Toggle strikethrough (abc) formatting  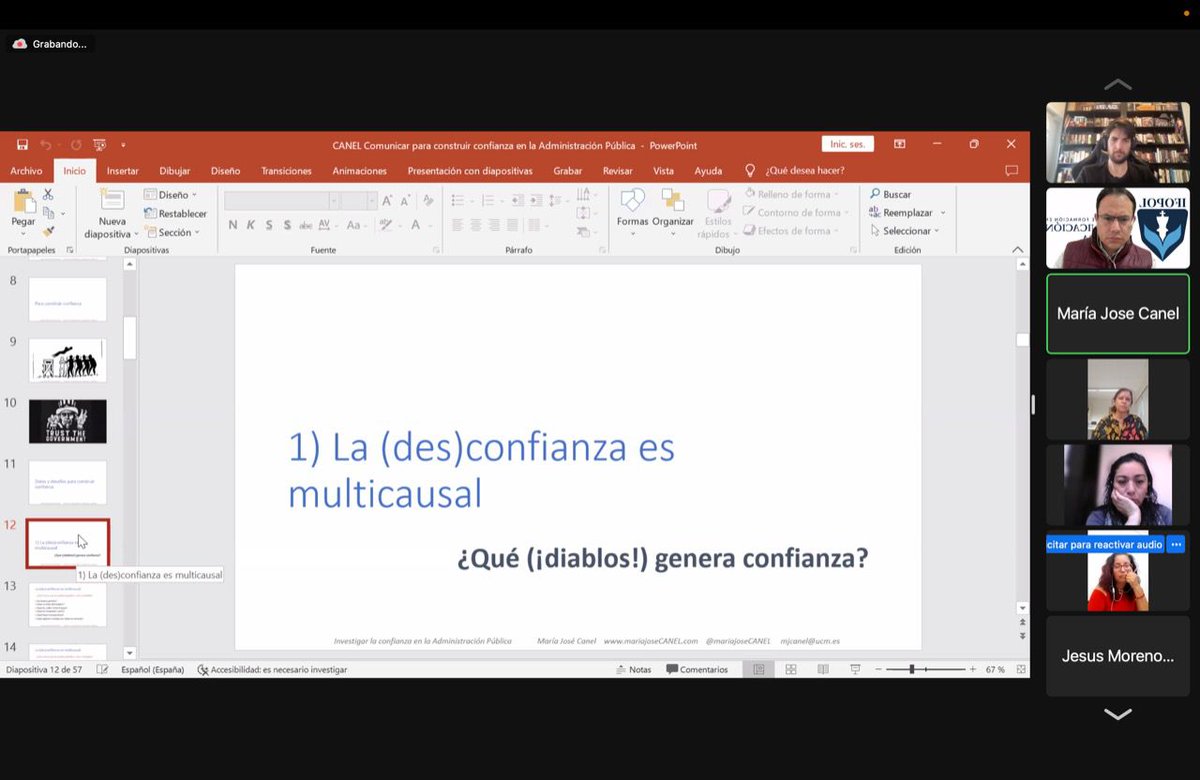click(306, 225)
